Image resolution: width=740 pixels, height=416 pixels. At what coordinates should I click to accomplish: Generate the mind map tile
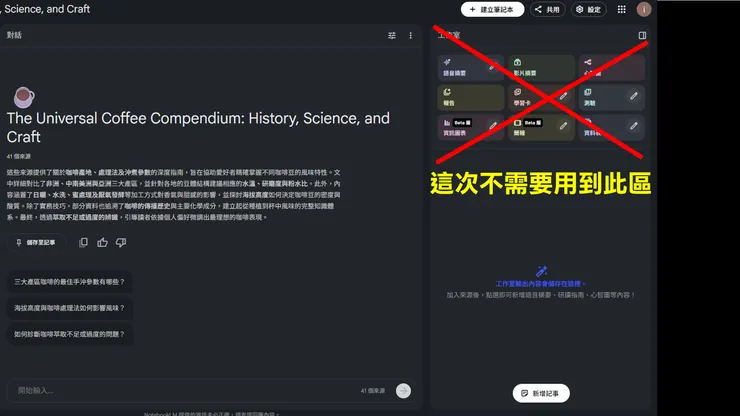[612, 68]
